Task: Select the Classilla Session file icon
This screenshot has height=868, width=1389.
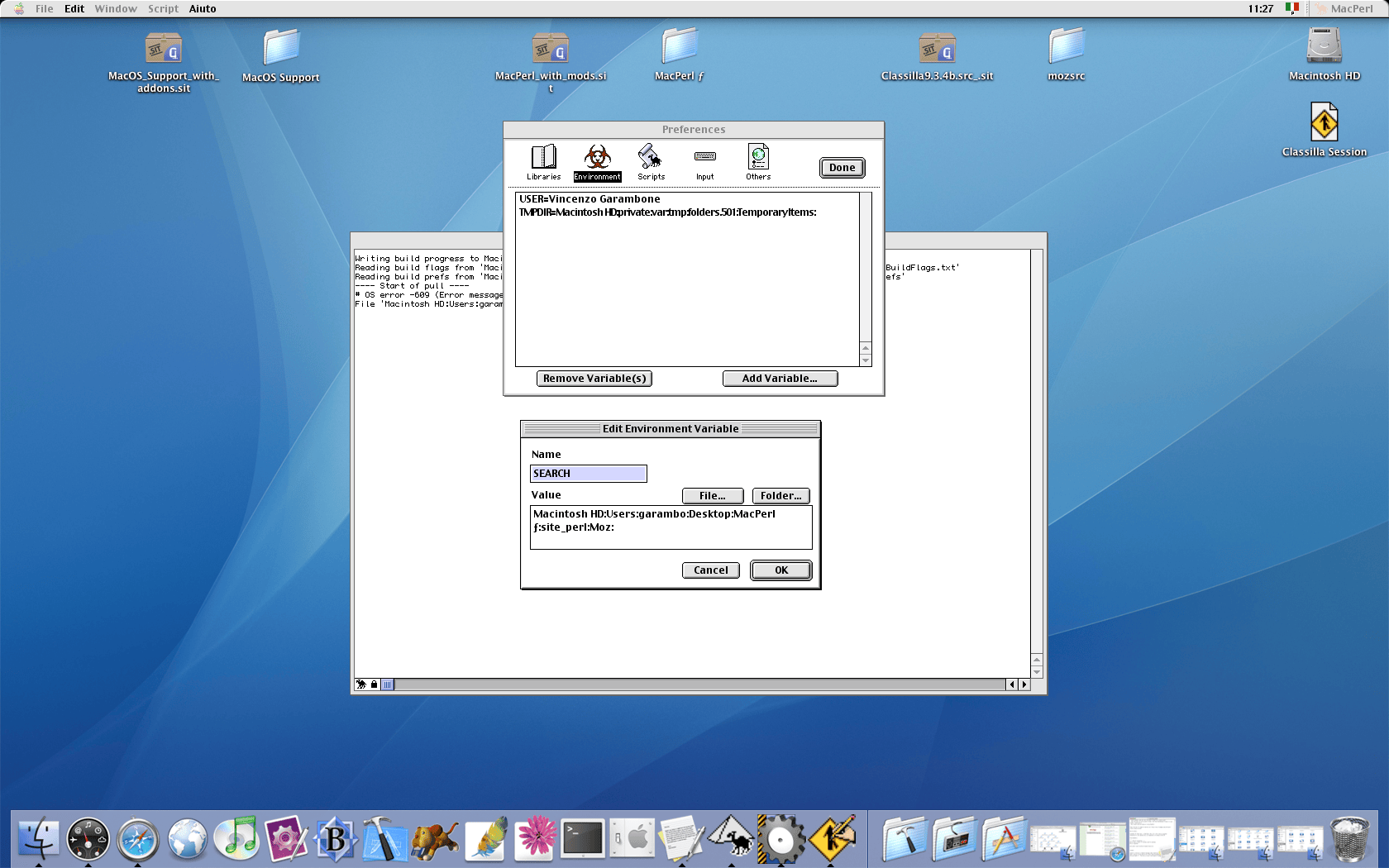Action: (1325, 129)
